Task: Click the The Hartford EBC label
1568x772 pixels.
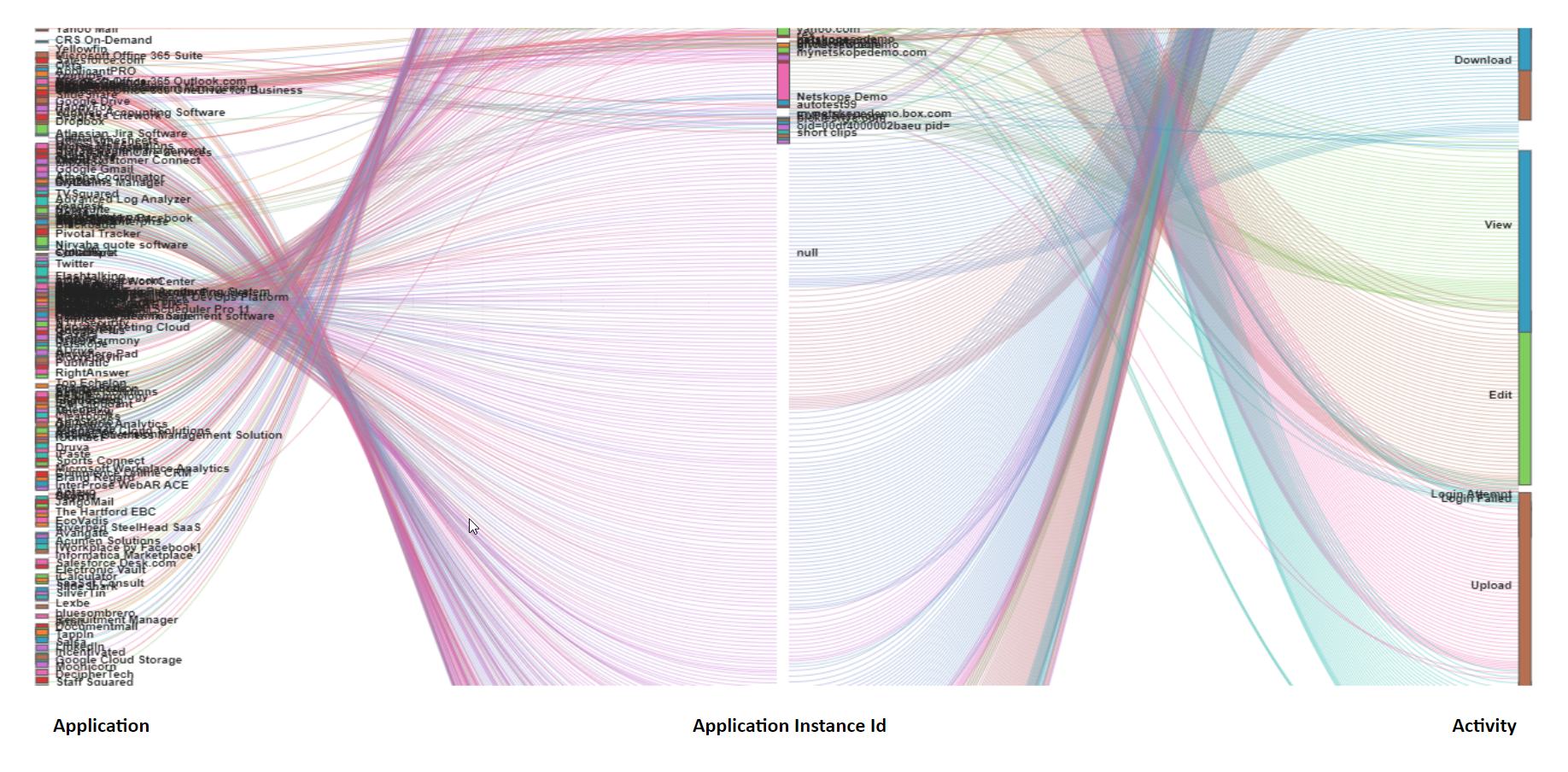Action: coord(105,512)
